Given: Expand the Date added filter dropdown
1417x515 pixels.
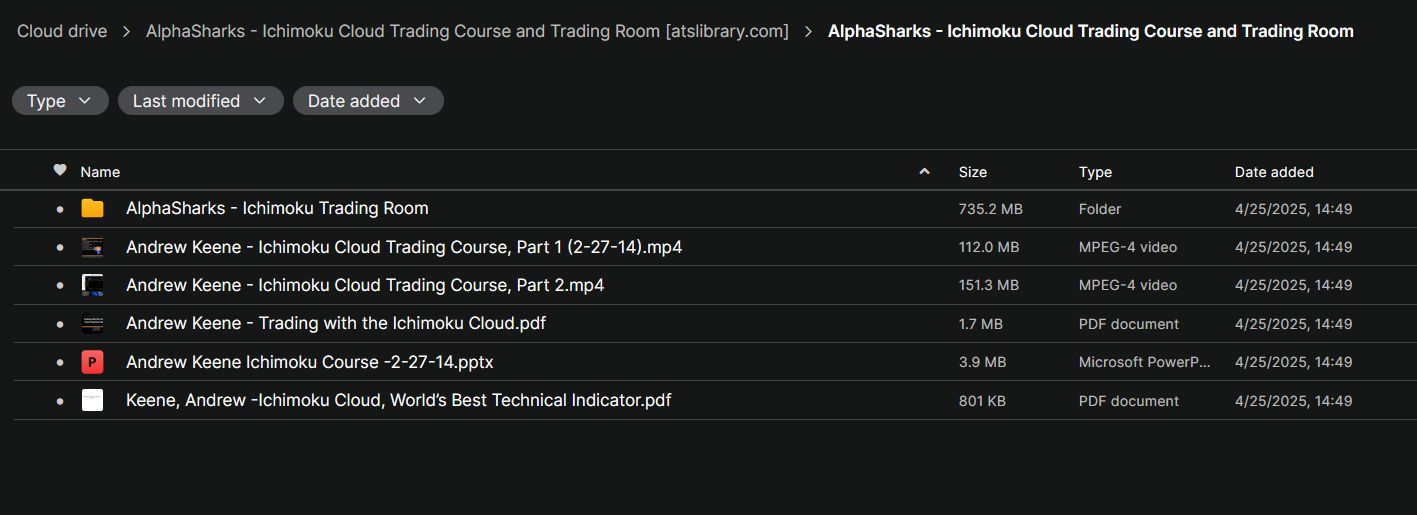Looking at the screenshot, I should click(367, 101).
